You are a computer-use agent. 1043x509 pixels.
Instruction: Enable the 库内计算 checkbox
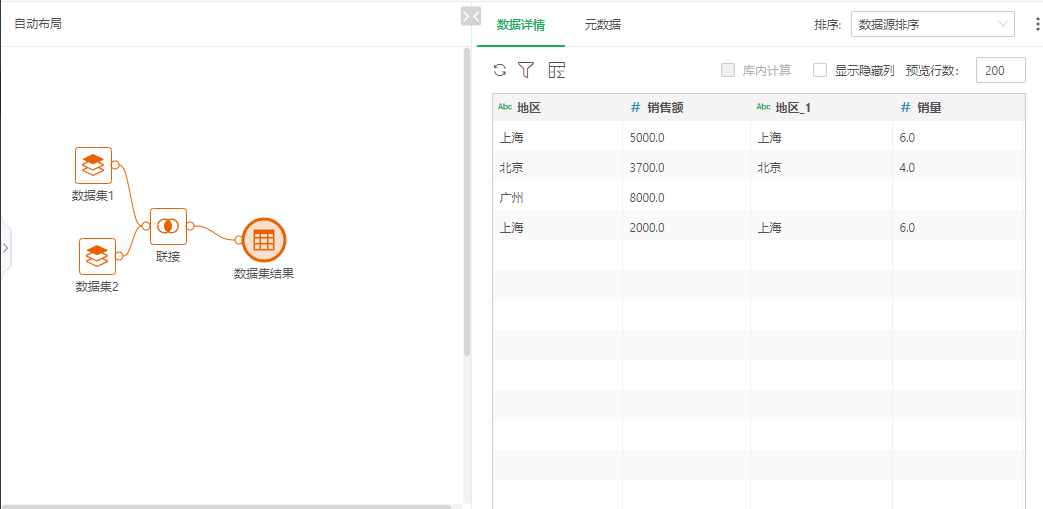[728, 70]
